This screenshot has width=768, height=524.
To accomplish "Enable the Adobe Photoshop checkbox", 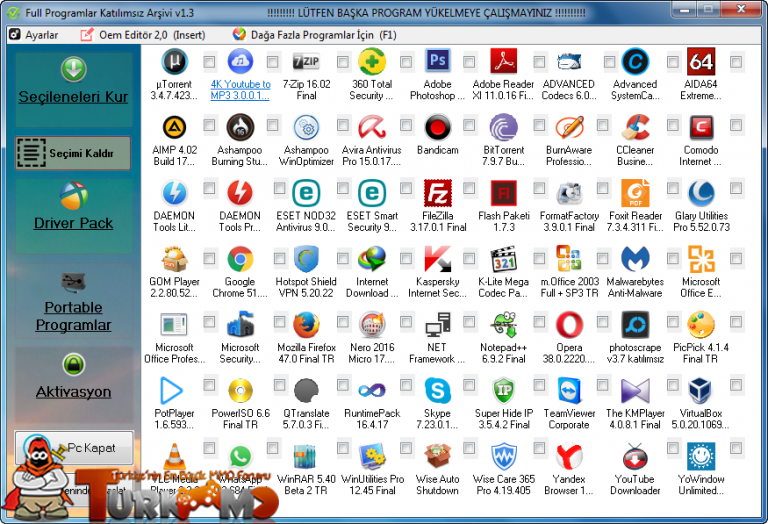I will 469,62.
